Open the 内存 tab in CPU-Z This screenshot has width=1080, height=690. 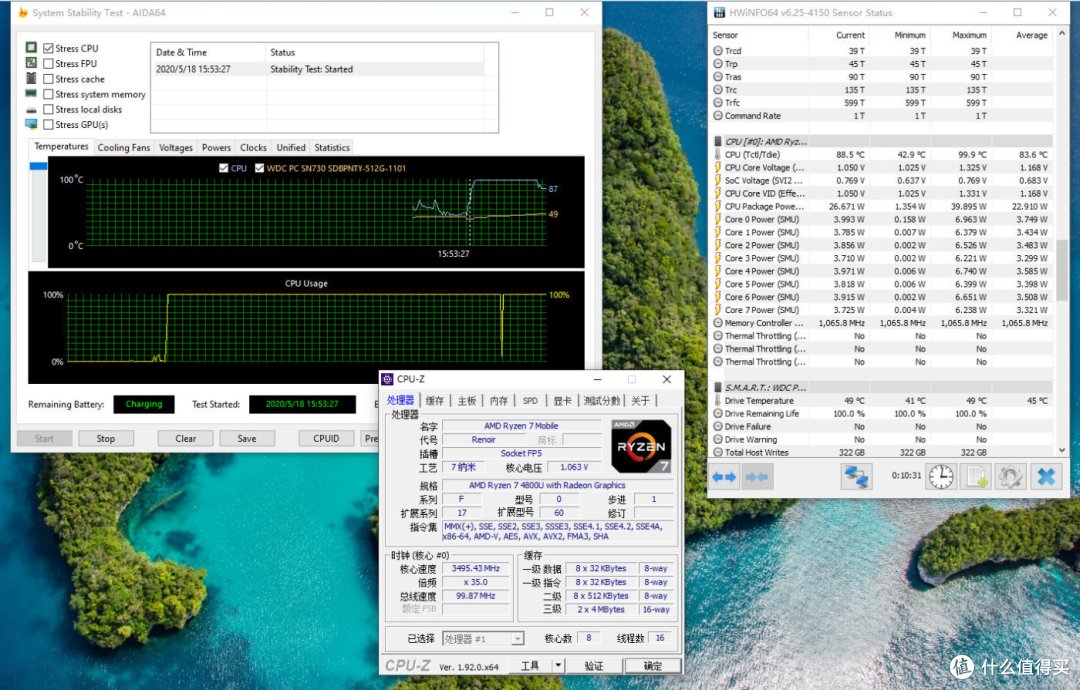pyautogui.click(x=499, y=401)
